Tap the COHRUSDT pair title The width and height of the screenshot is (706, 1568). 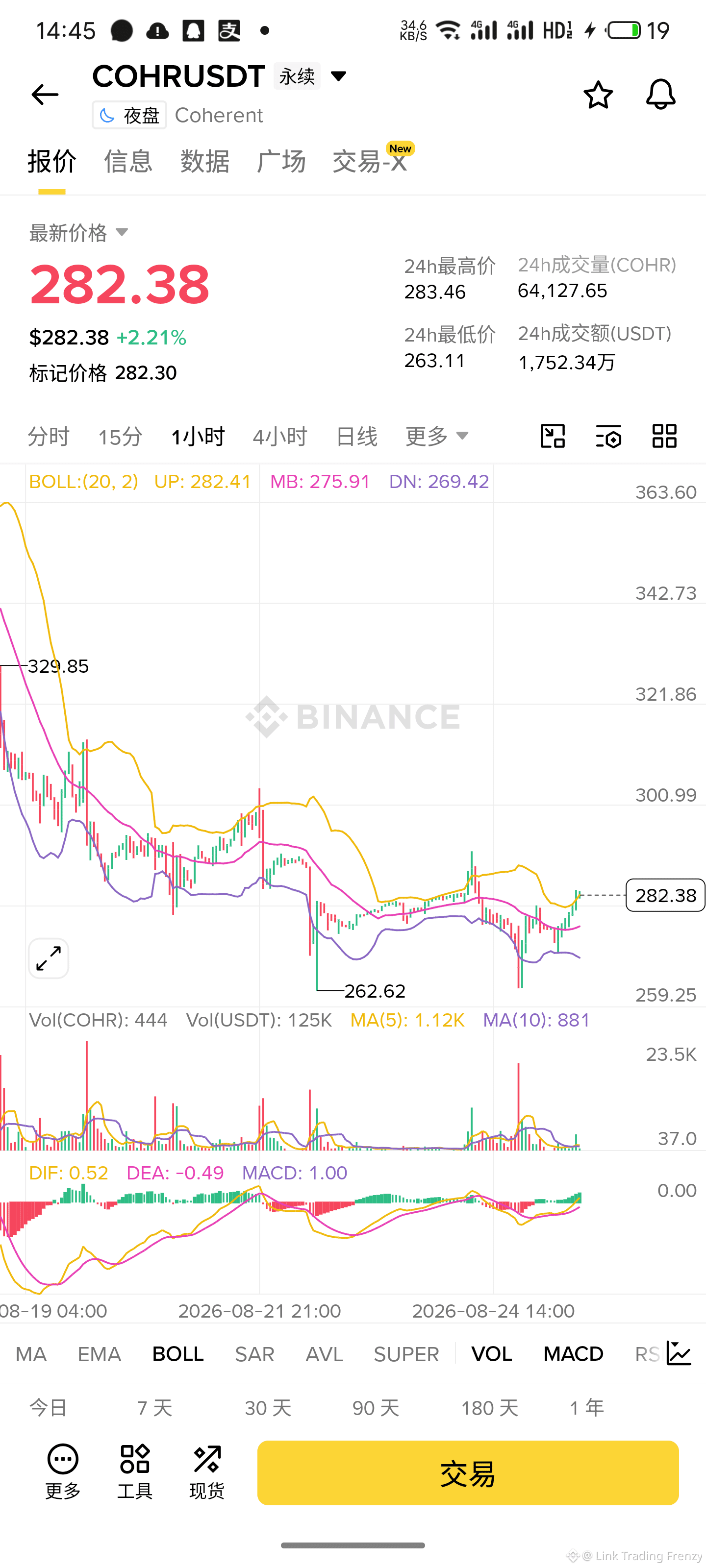click(178, 76)
